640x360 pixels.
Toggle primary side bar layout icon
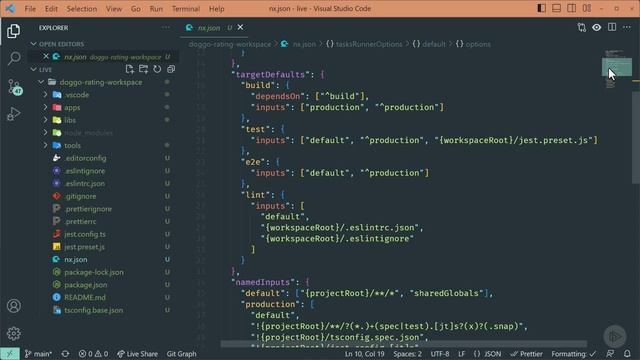[542, 8]
